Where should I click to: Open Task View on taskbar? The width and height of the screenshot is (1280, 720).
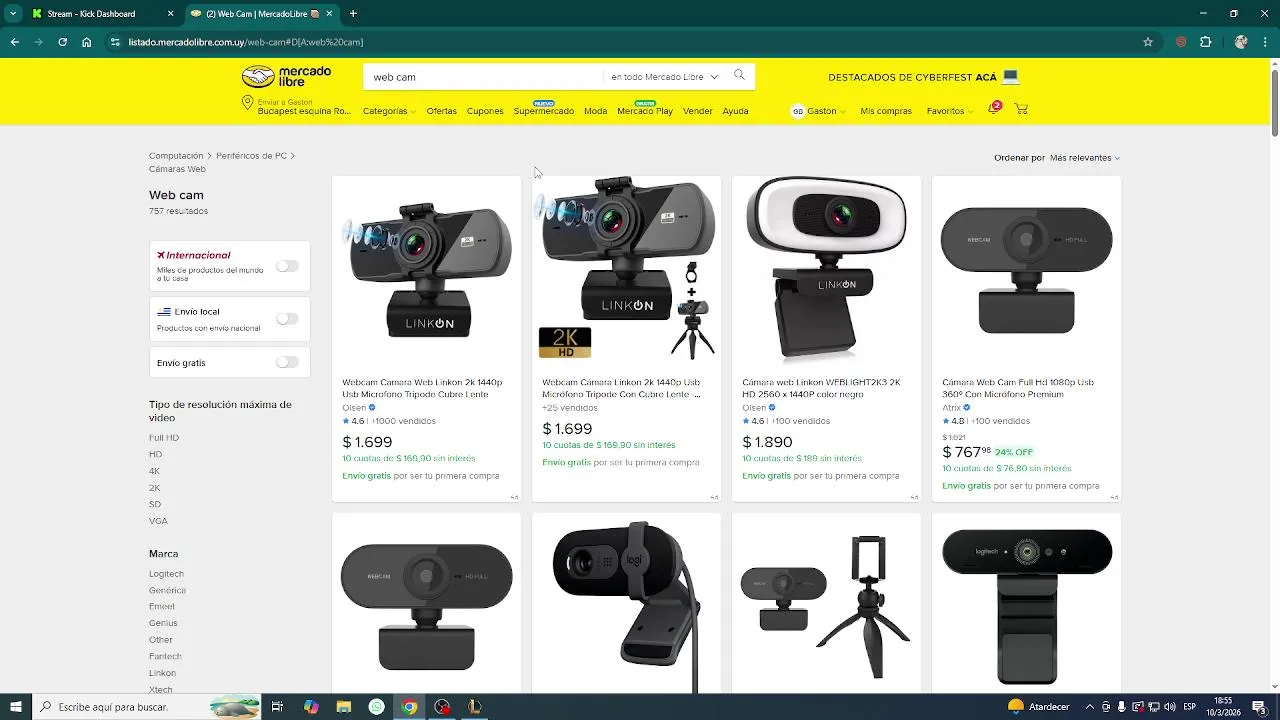[x=278, y=707]
